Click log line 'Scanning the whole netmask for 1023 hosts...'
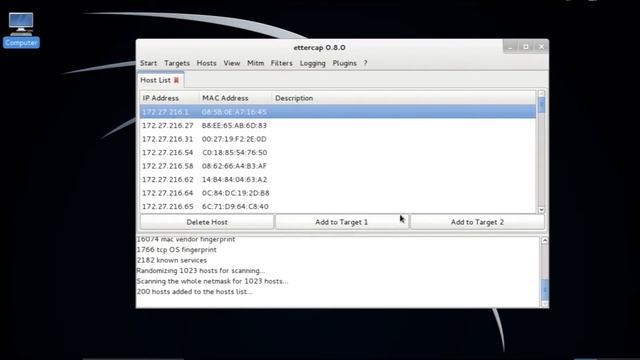 [x=212, y=281]
